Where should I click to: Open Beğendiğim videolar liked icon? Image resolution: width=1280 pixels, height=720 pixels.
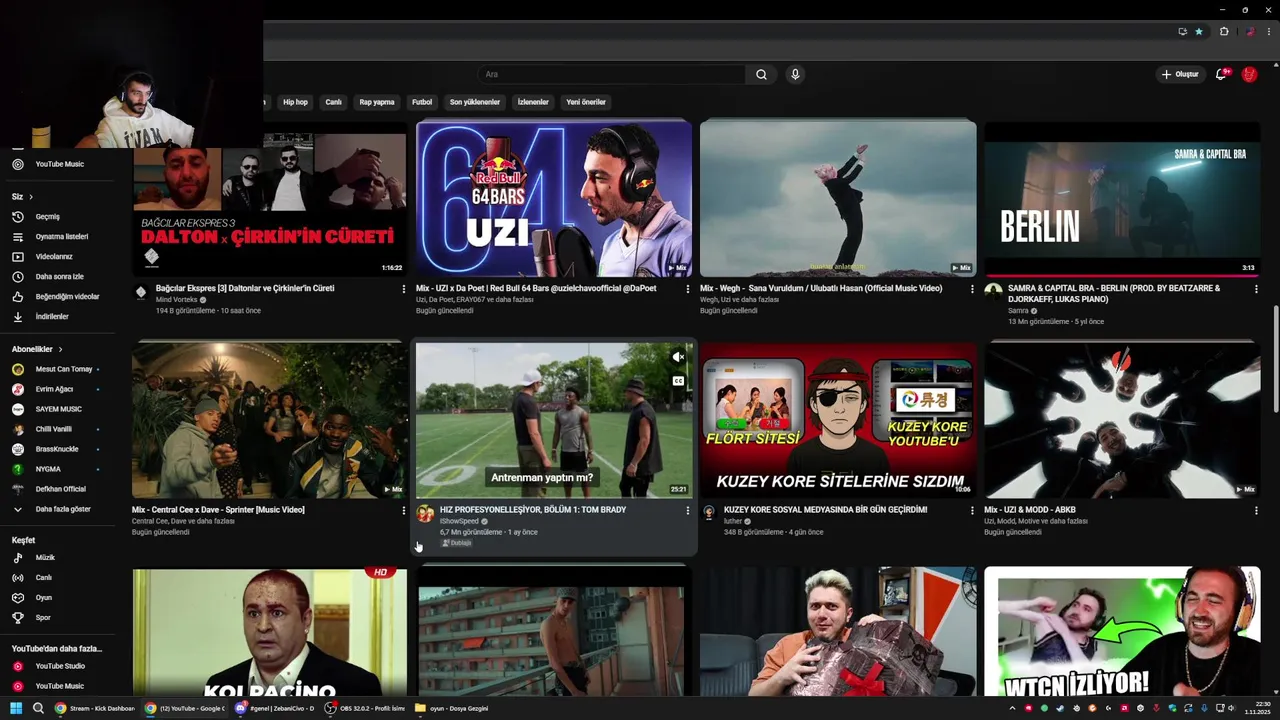click(x=17, y=297)
